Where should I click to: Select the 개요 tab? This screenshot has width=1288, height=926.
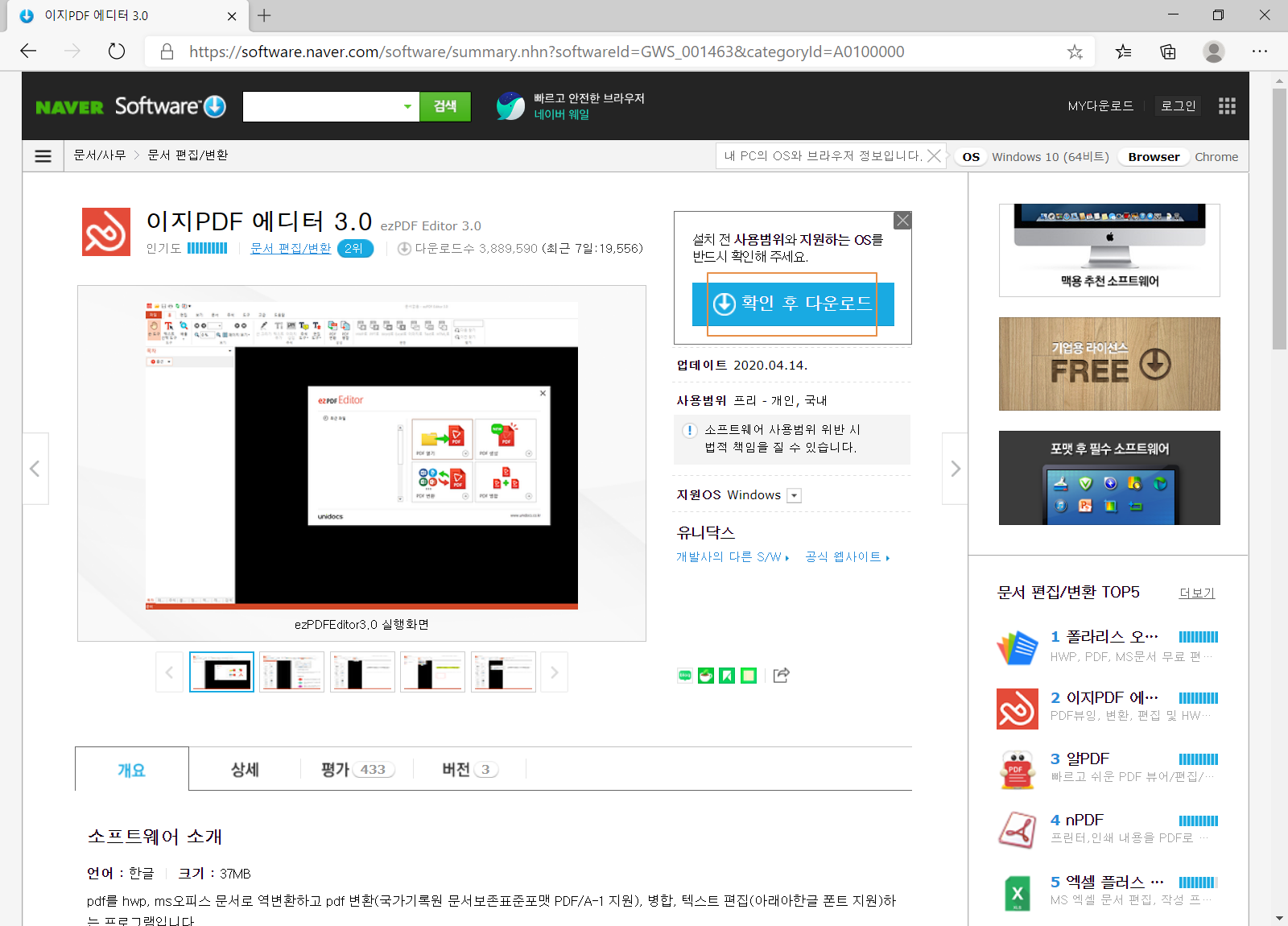pyautogui.click(x=132, y=770)
